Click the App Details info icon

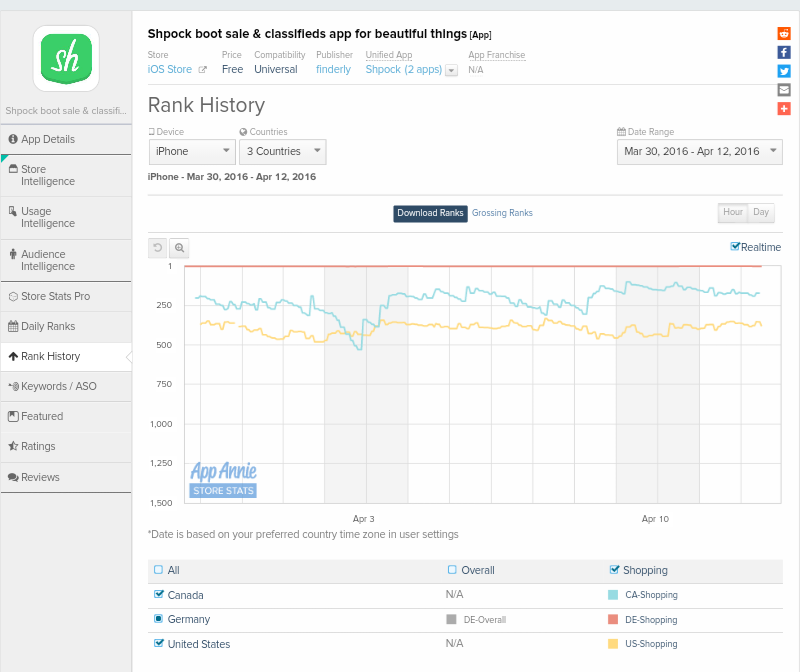coord(13,139)
